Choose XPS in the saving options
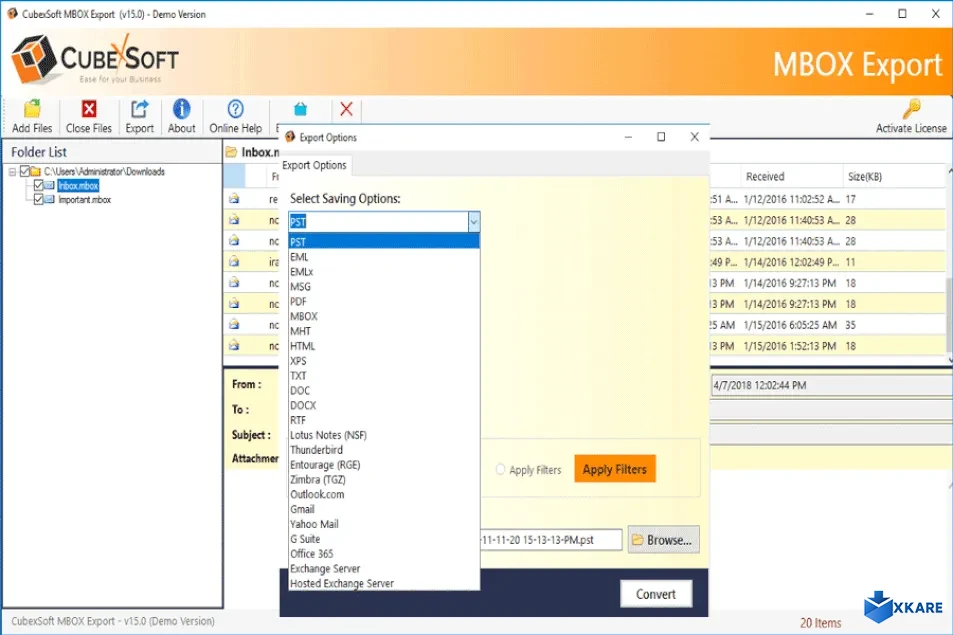 click(x=384, y=361)
